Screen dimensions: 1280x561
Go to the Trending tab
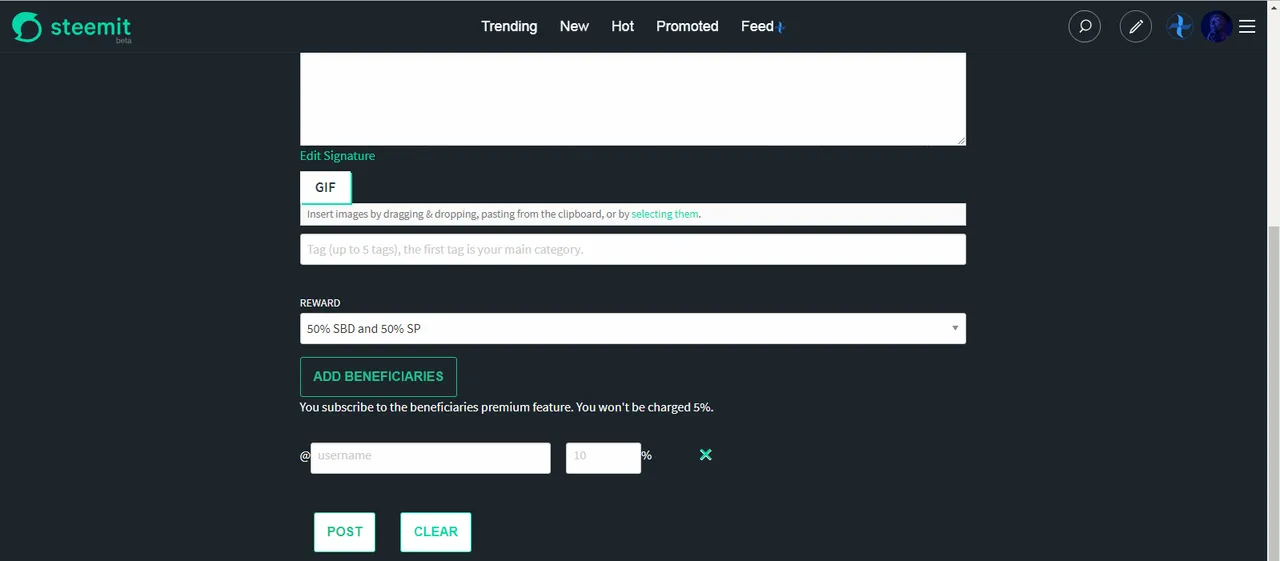pos(509,26)
